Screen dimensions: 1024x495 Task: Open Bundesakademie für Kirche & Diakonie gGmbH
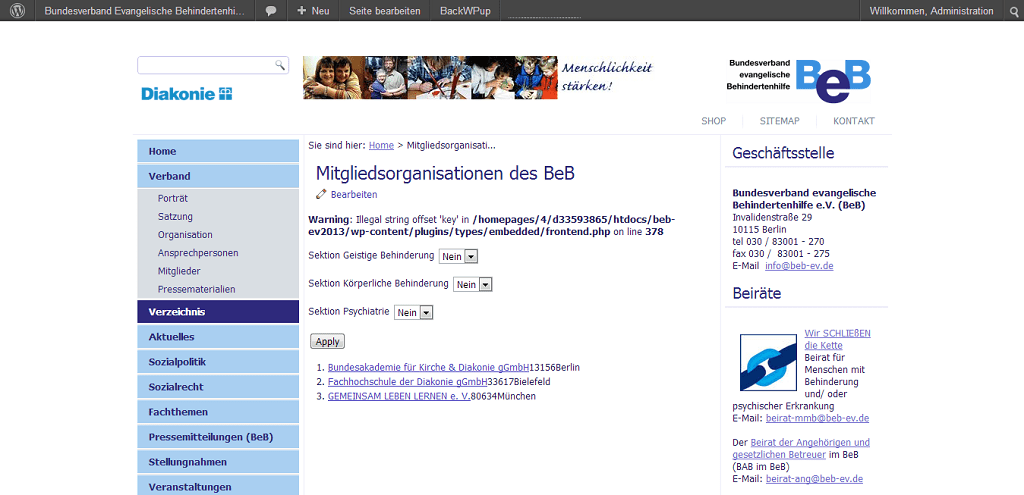[428, 367]
